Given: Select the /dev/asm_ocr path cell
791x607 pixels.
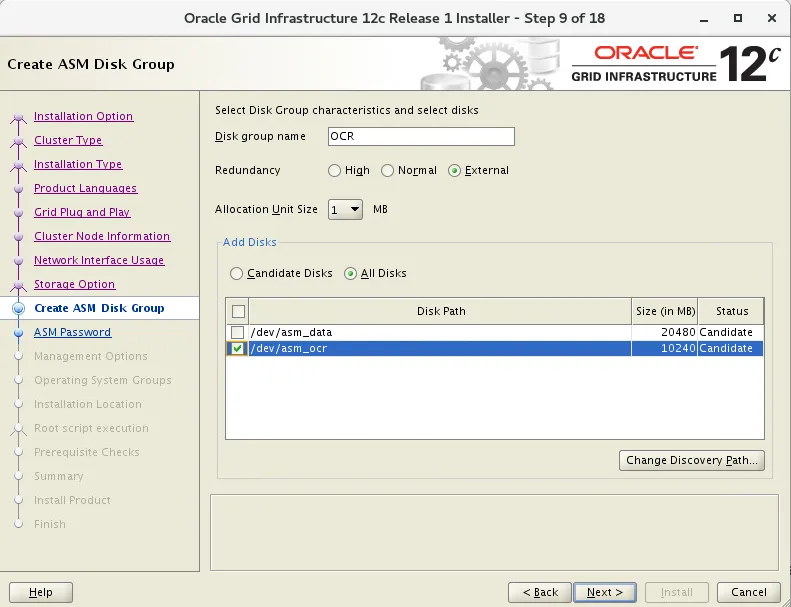Looking at the screenshot, I should pos(440,348).
